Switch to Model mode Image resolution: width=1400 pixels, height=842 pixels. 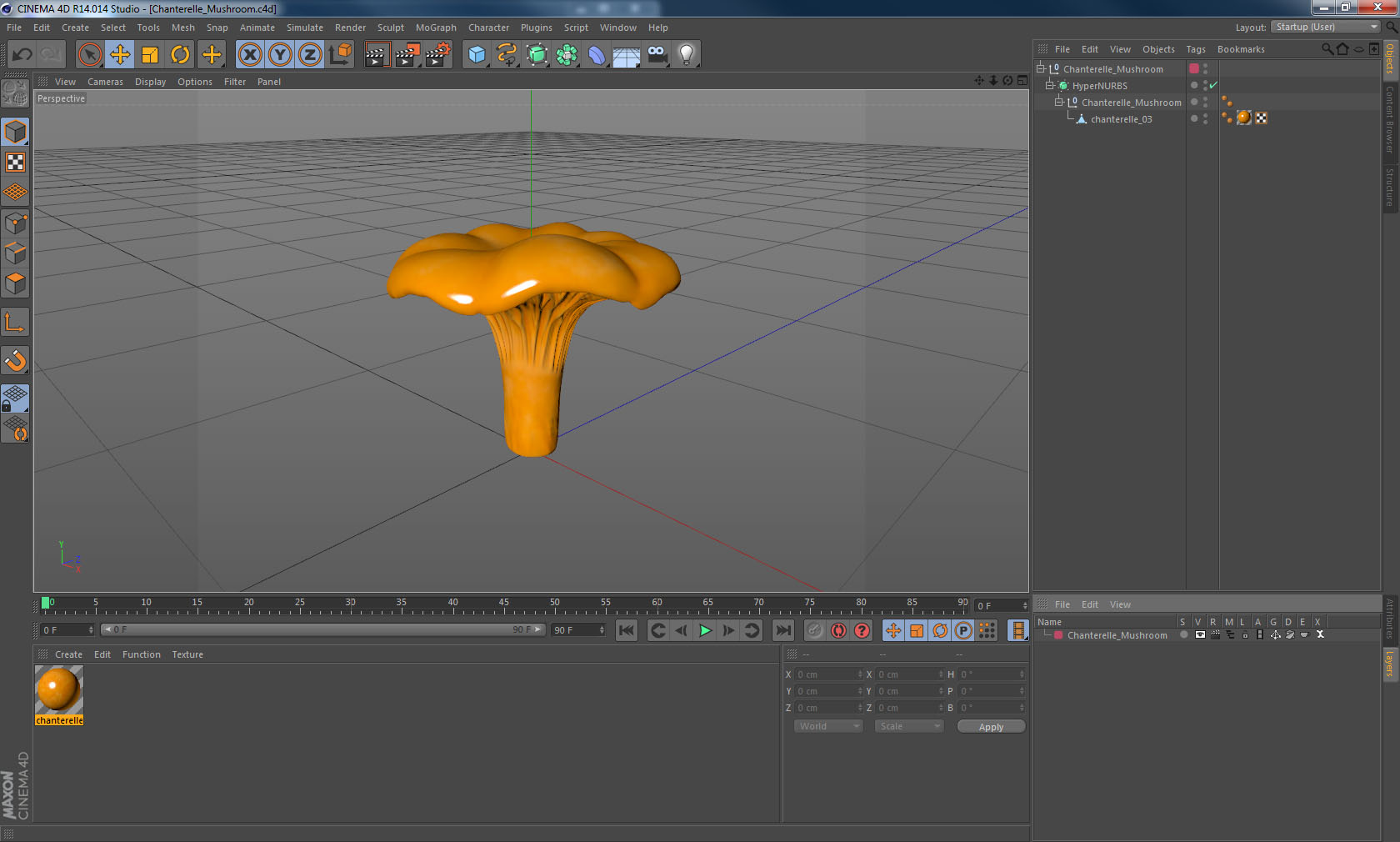point(15,132)
